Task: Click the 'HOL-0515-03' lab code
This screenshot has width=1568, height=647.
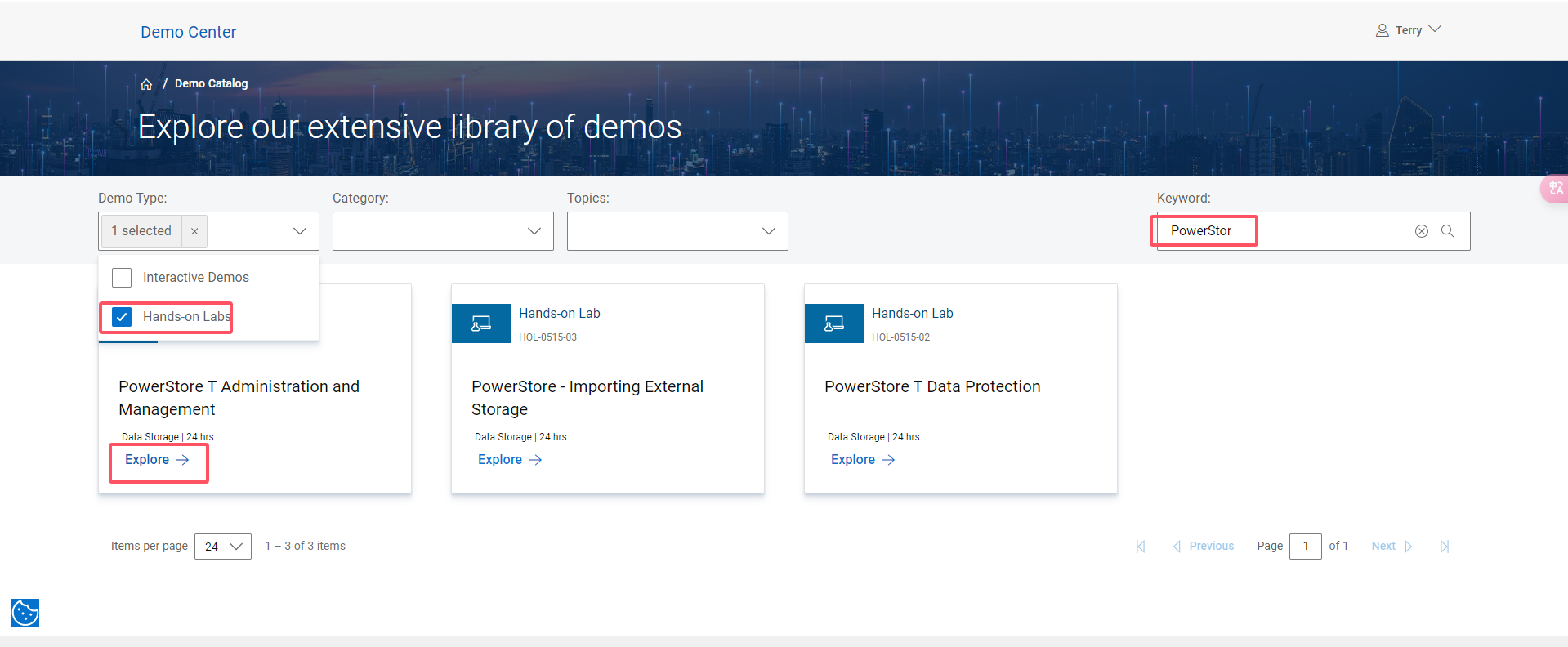Action: tap(547, 337)
